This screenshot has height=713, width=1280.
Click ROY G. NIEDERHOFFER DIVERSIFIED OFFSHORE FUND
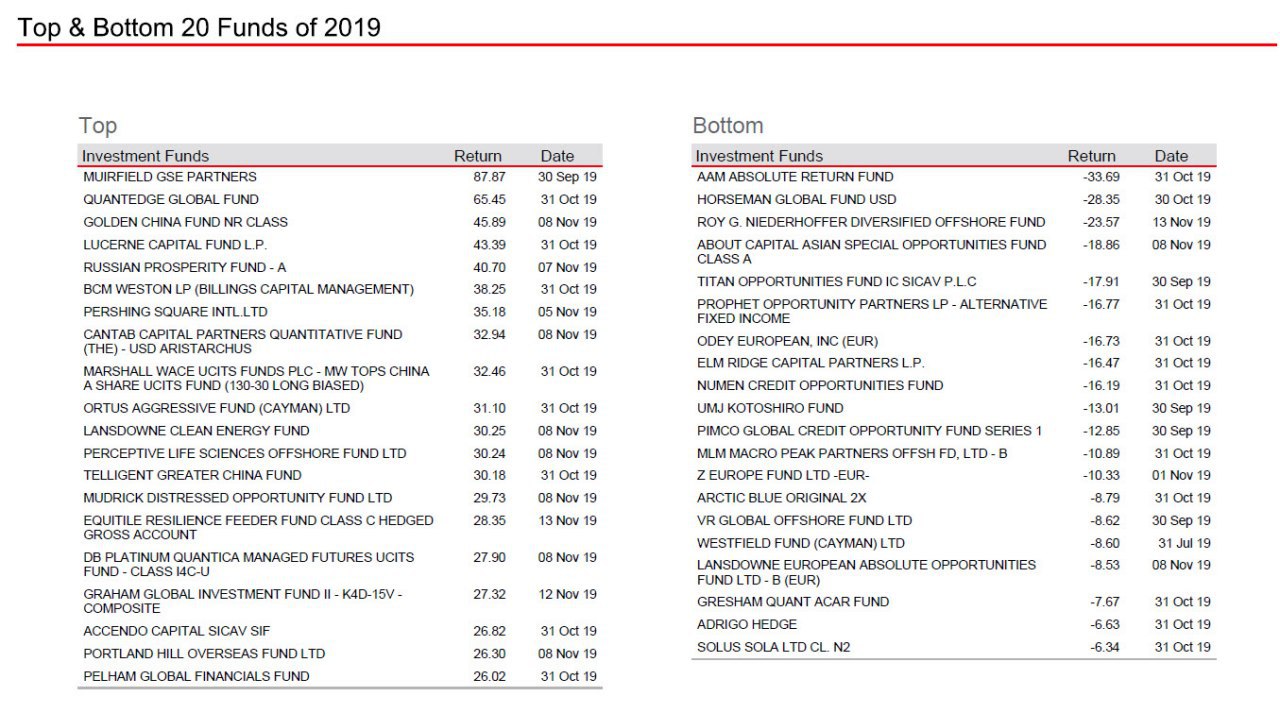click(x=871, y=222)
